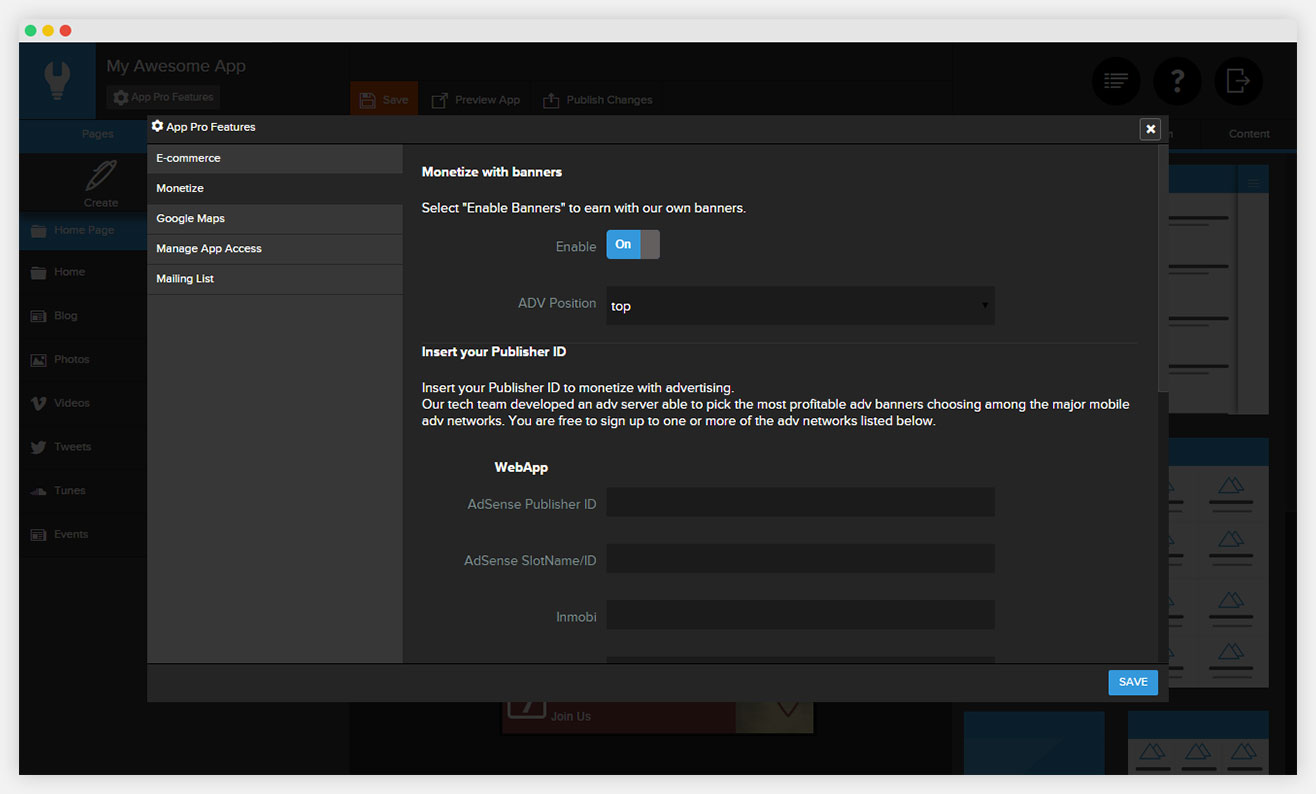Viewport: 1316px width, 794px height.
Task: Close the App Pro Features dialog
Action: 1150,129
